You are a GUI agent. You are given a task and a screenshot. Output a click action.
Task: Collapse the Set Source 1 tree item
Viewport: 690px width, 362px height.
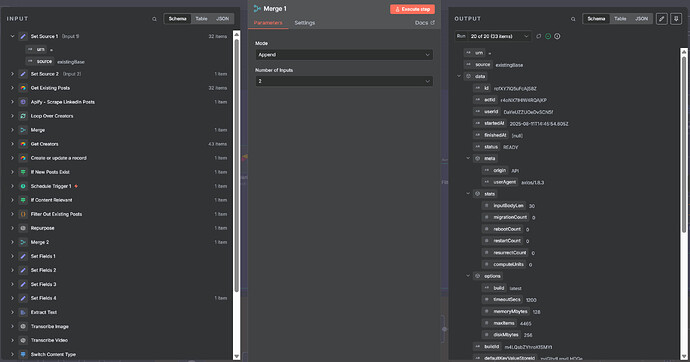(12, 37)
